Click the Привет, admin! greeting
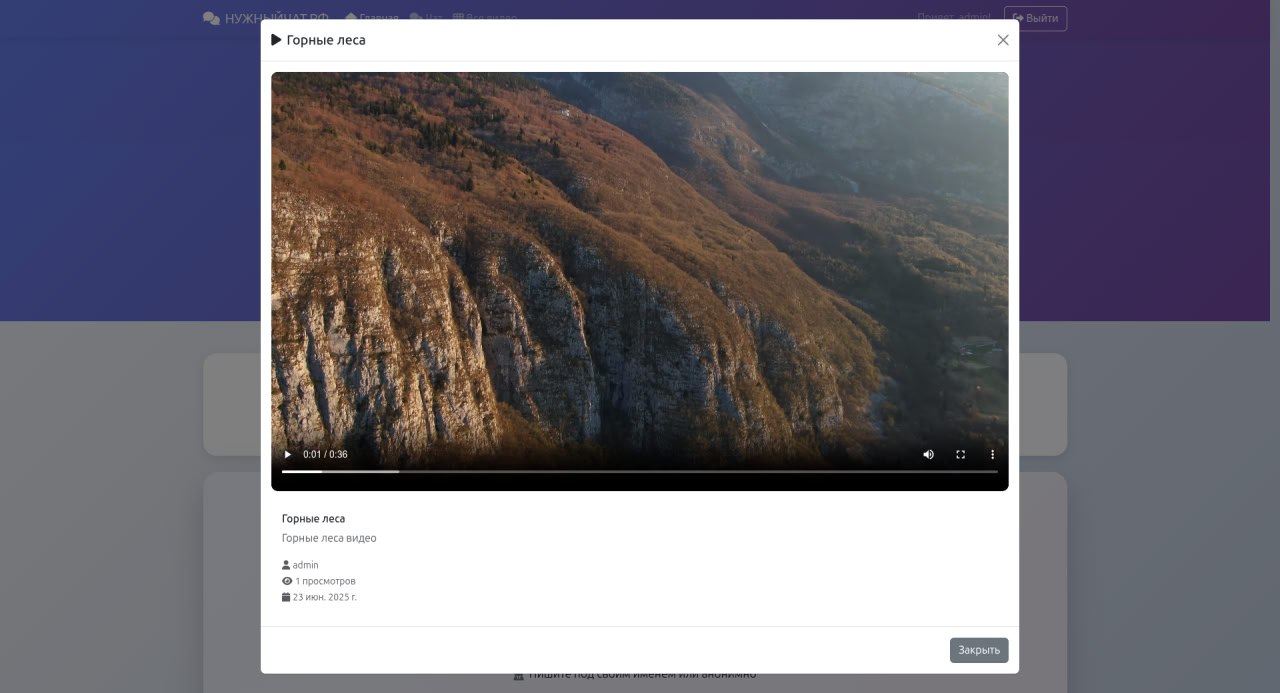The image size is (1280, 693). (x=953, y=17)
